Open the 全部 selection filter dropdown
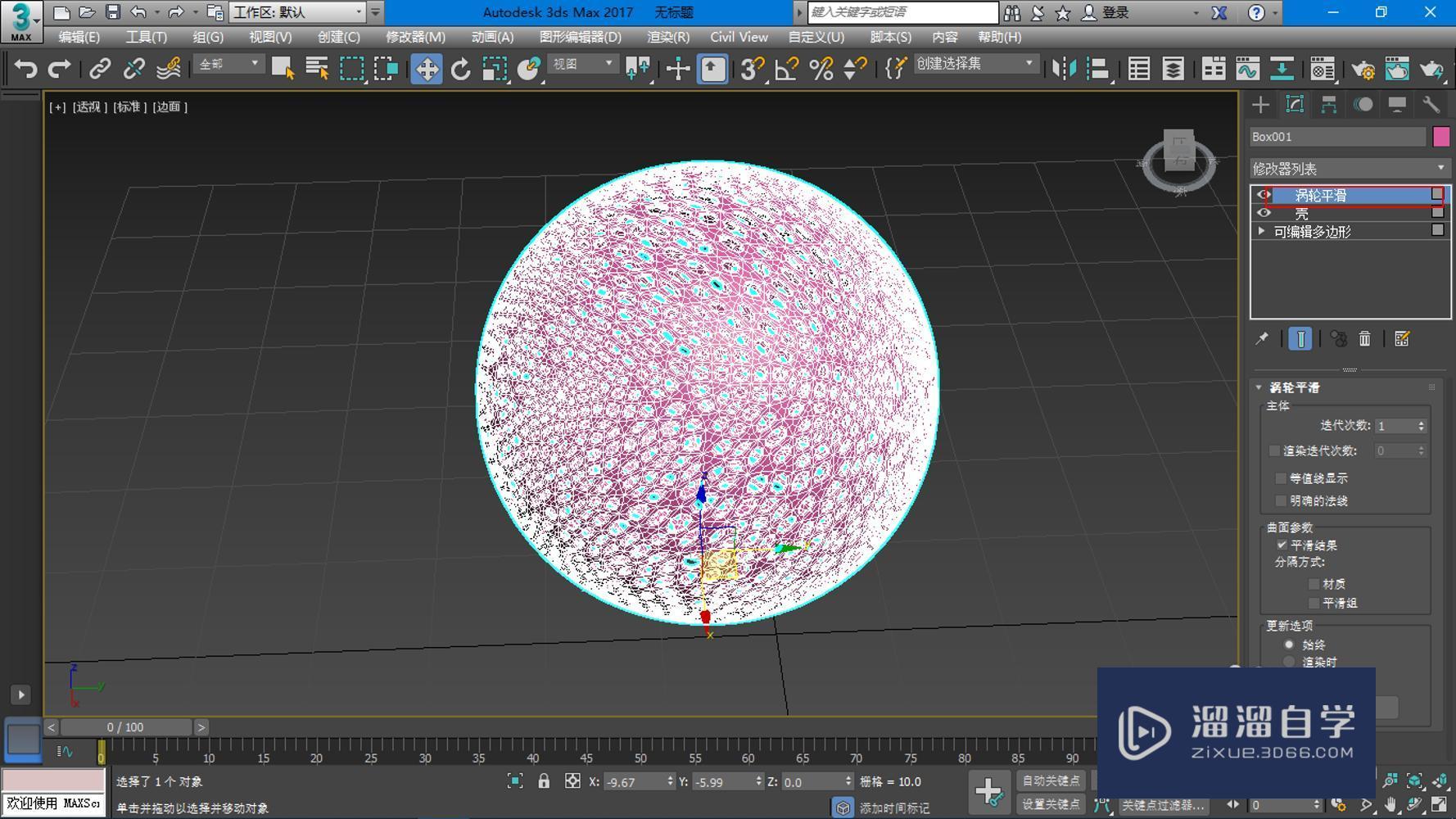 click(x=229, y=64)
